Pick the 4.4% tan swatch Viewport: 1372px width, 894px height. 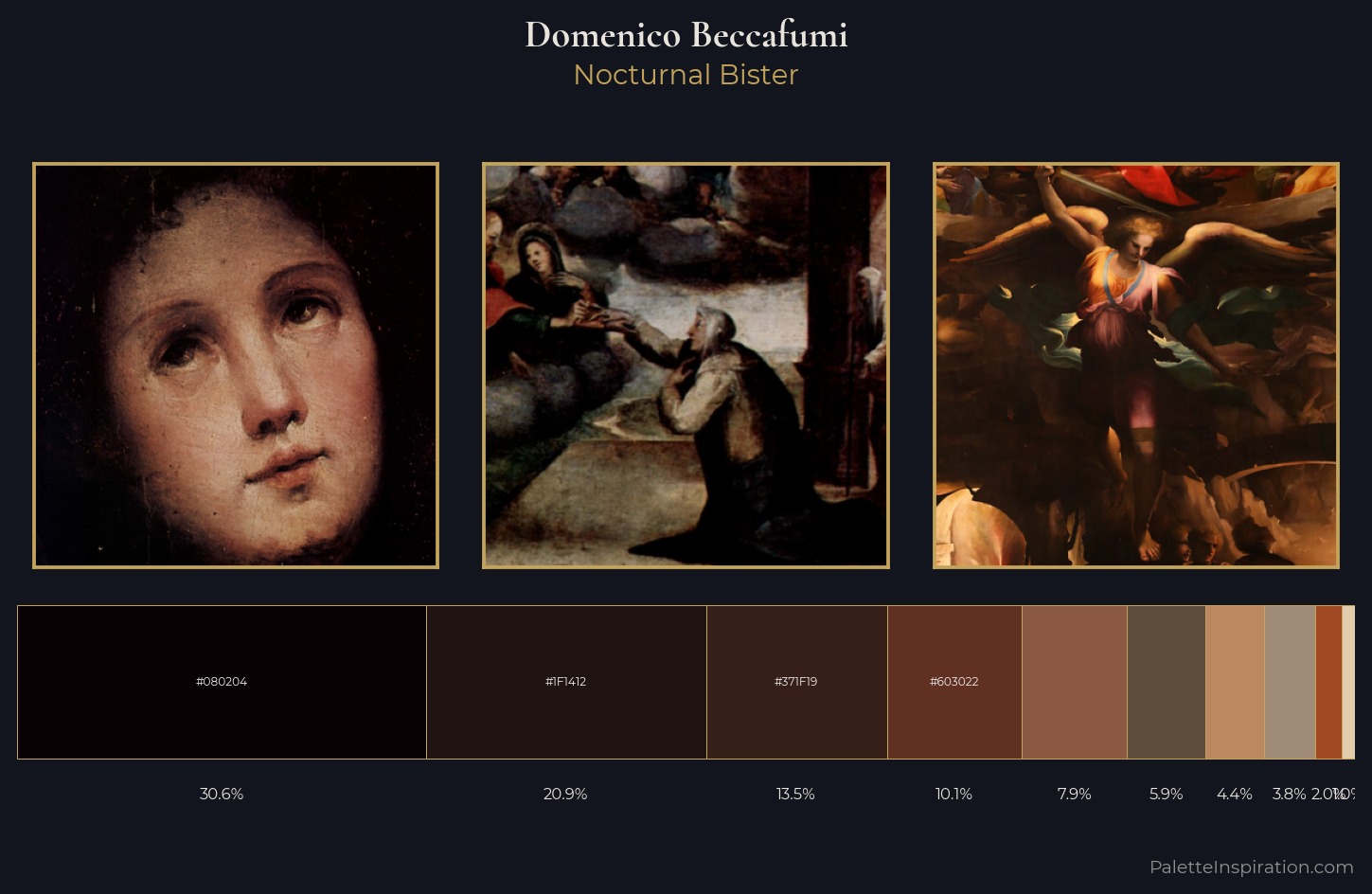(1236, 682)
